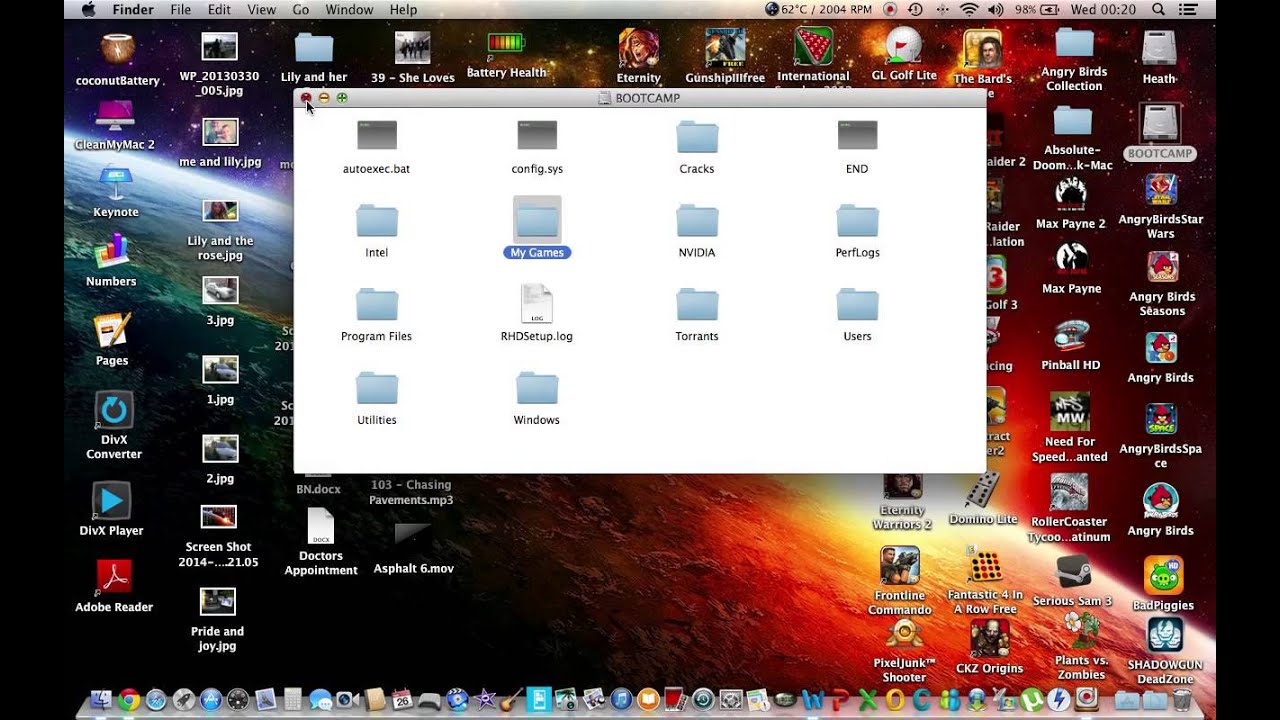Screen dimensions: 1280x720
Task: Open the Go menu
Action: pos(301,9)
